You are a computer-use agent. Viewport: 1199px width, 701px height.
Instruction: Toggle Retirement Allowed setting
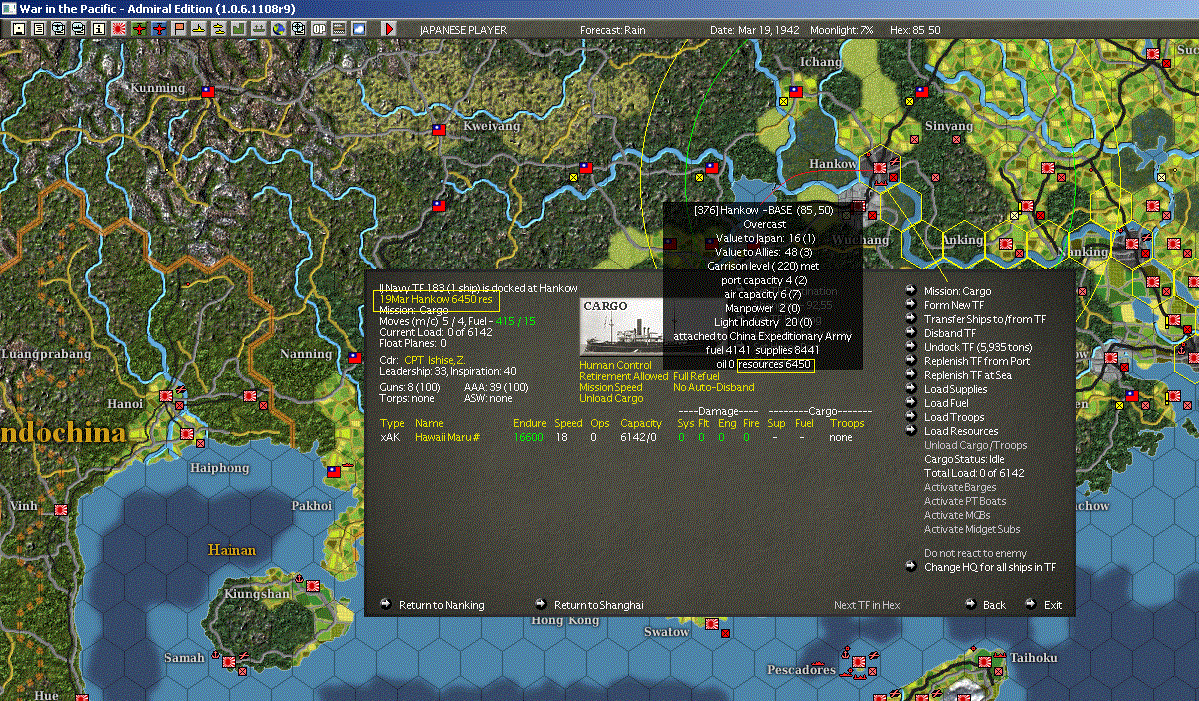pos(623,376)
